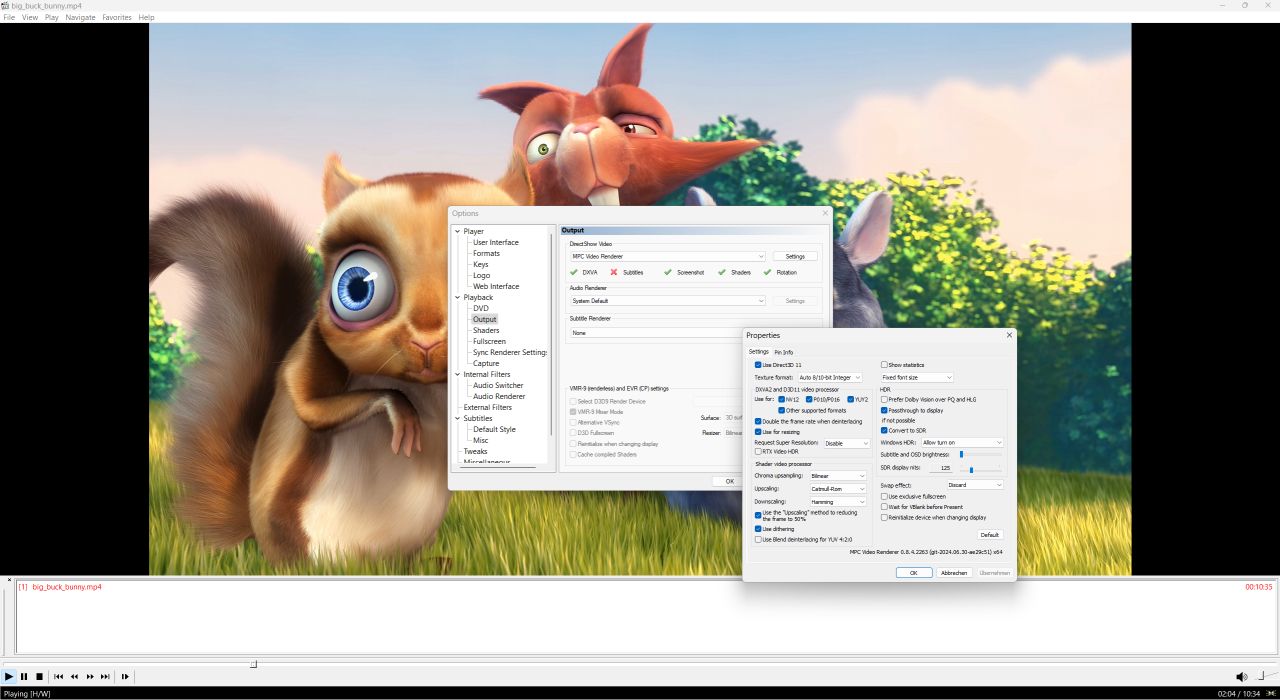Screen dimensions: 1280x700
Task: Uncheck the P010/P016 checkbox
Action: (809, 399)
